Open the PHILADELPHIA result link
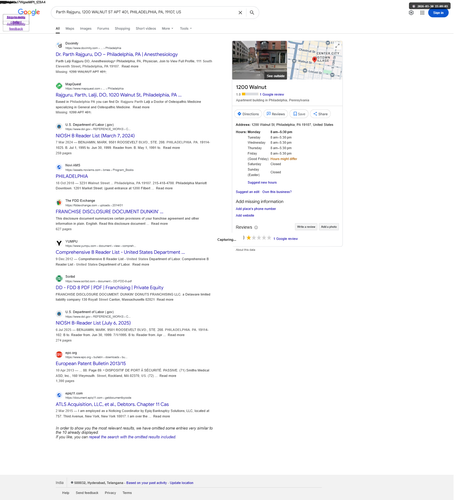The width and height of the screenshot is (459, 500). tap(72, 176)
